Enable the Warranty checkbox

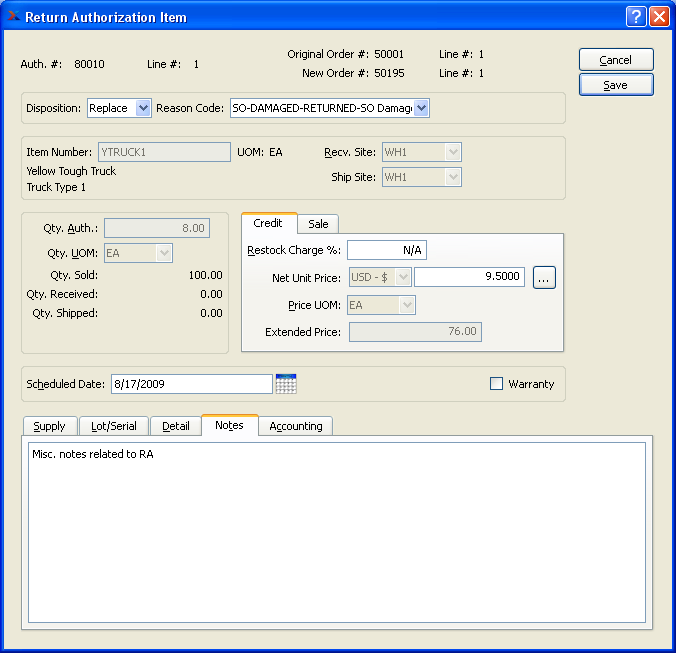tap(497, 384)
